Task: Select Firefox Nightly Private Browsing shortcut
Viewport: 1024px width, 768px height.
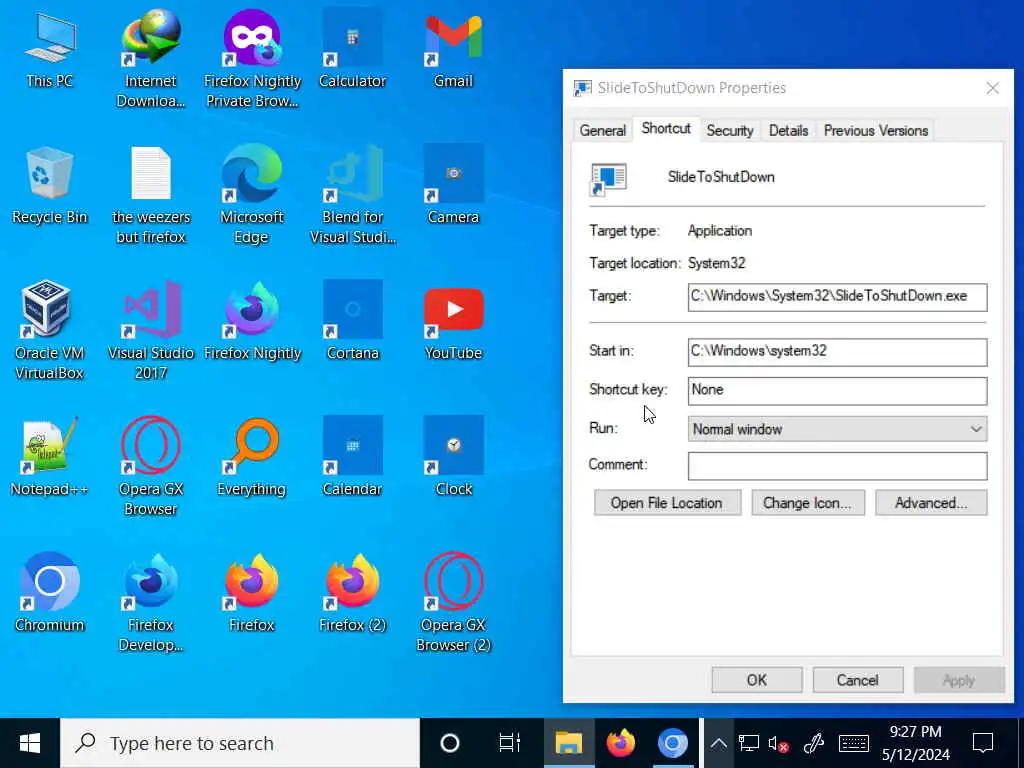Action: tap(252, 59)
